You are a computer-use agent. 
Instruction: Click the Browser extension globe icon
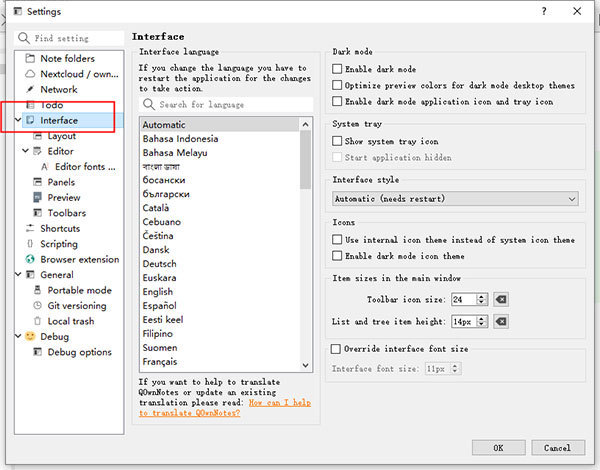pyautogui.click(x=30, y=259)
